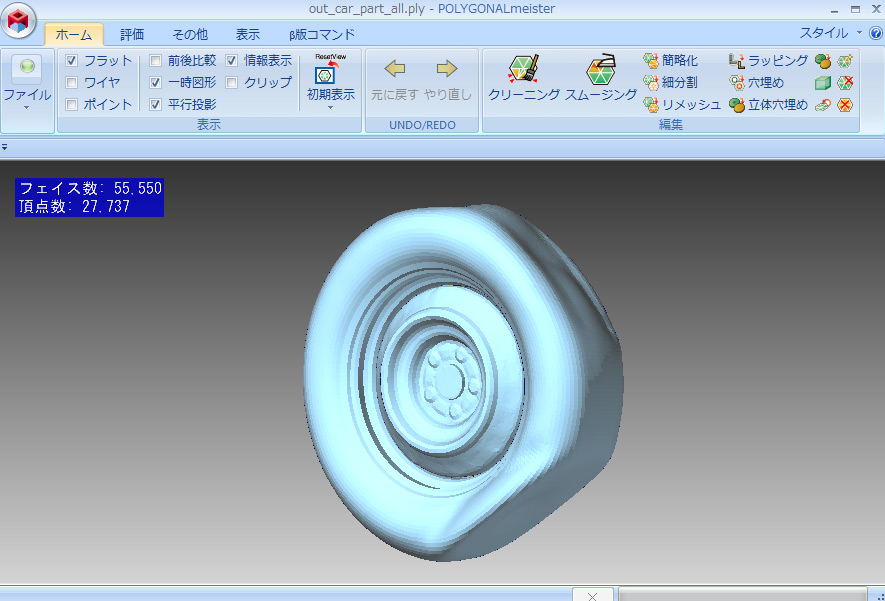The image size is (885, 601).
Task: Select the 穴埋め hole fill command
Action: coord(756,82)
